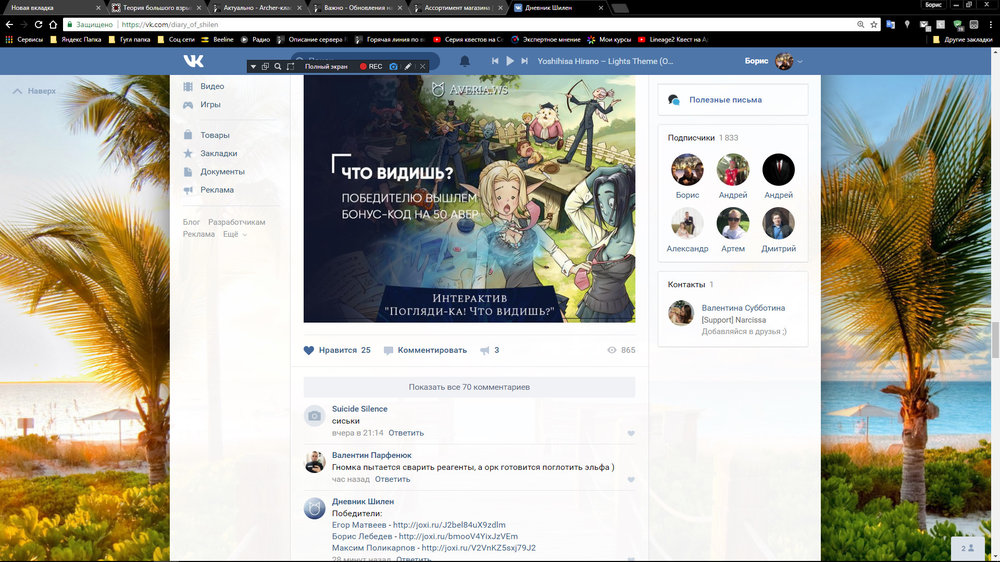Viewport: 1000px width, 562px height.
Task: Open subscriber Борис avatar
Action: point(688,170)
